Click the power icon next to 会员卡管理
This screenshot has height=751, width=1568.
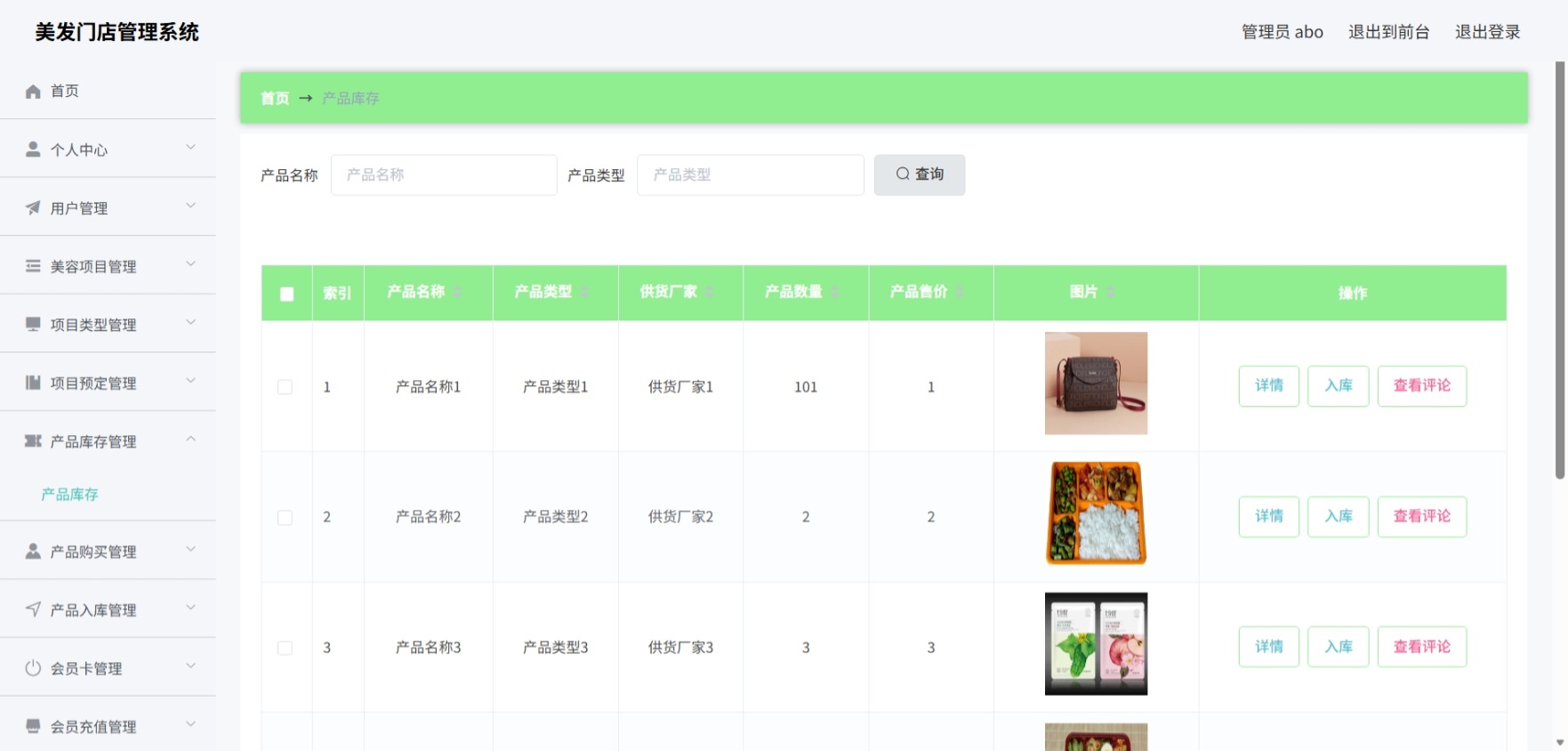tap(33, 668)
